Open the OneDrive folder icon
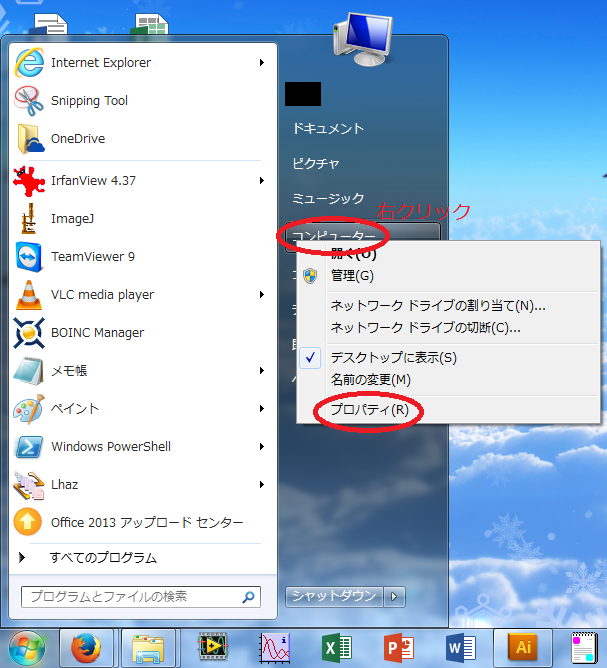 pyautogui.click(x=30, y=139)
